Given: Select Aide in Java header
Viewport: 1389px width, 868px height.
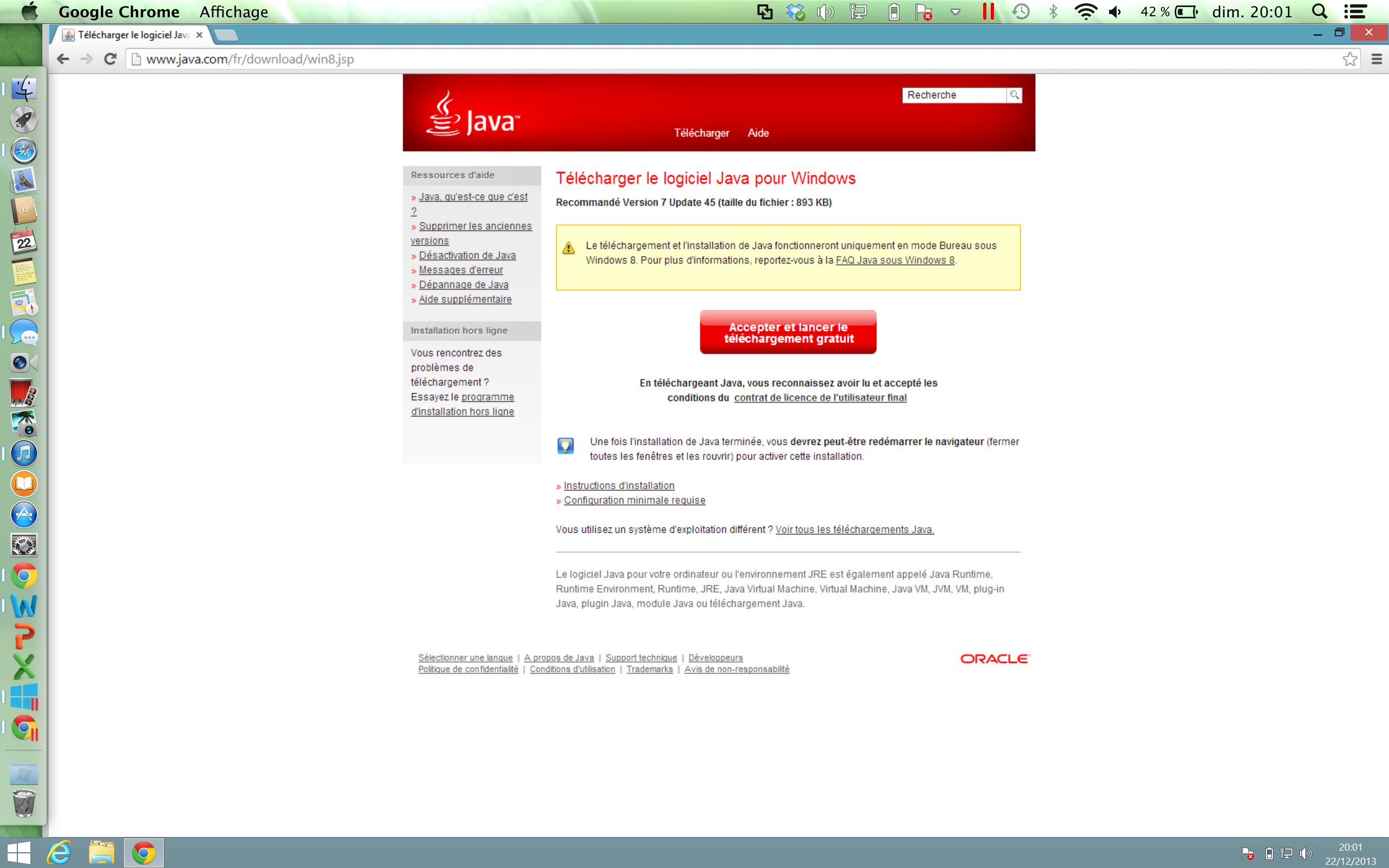Looking at the screenshot, I should [757, 132].
